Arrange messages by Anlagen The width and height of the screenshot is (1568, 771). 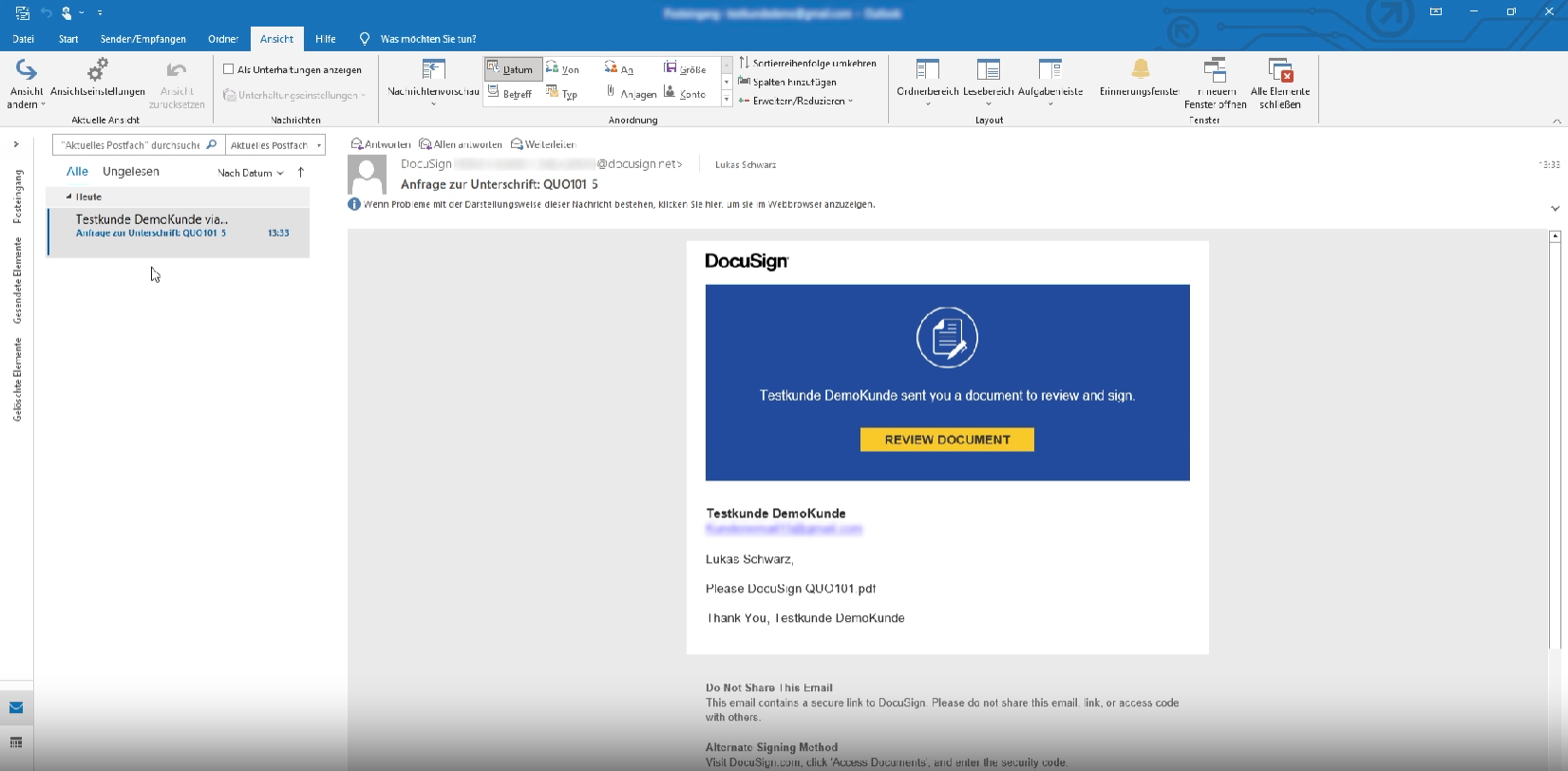tap(631, 93)
